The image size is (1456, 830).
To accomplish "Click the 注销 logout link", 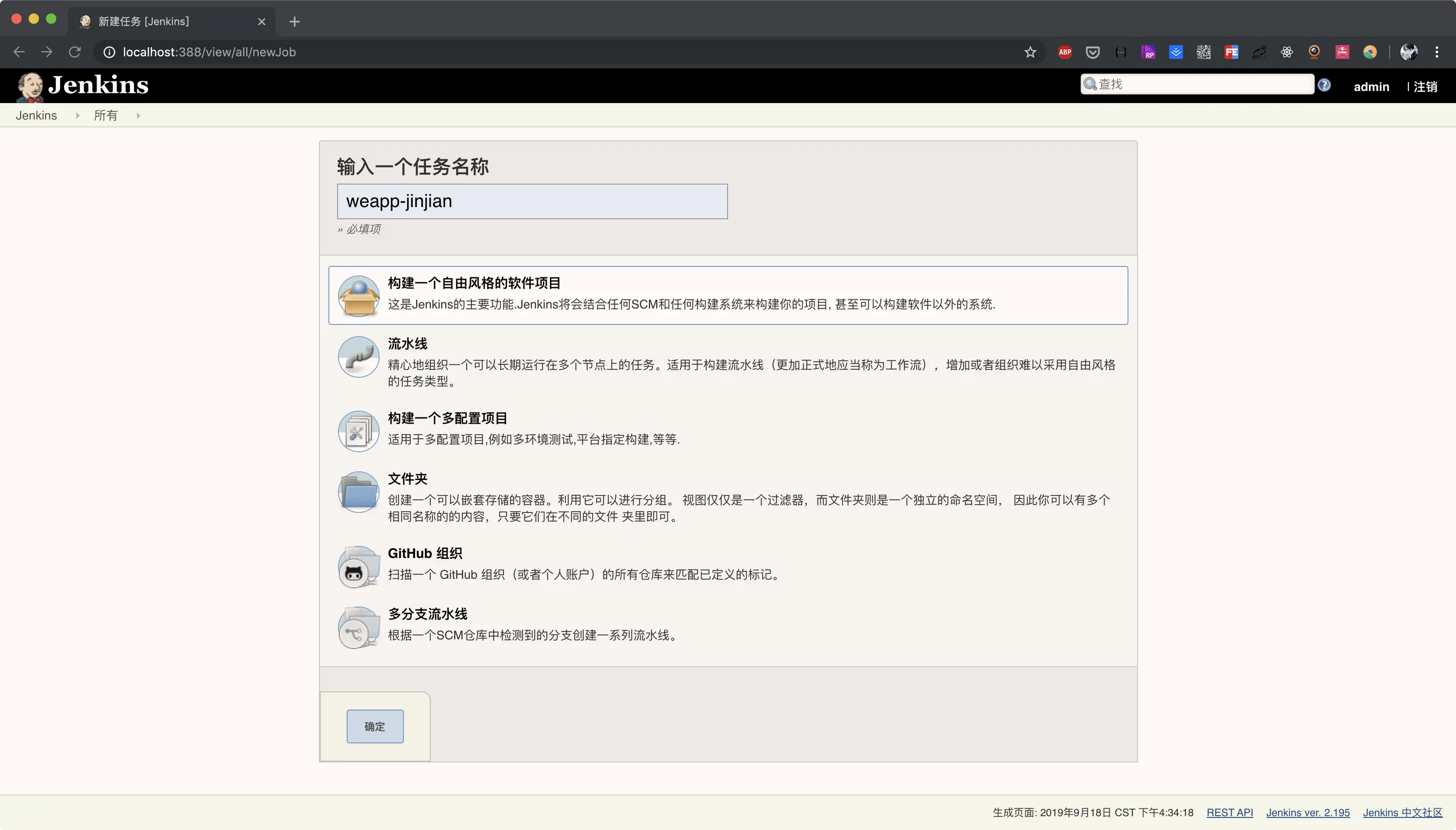I will (x=1425, y=87).
